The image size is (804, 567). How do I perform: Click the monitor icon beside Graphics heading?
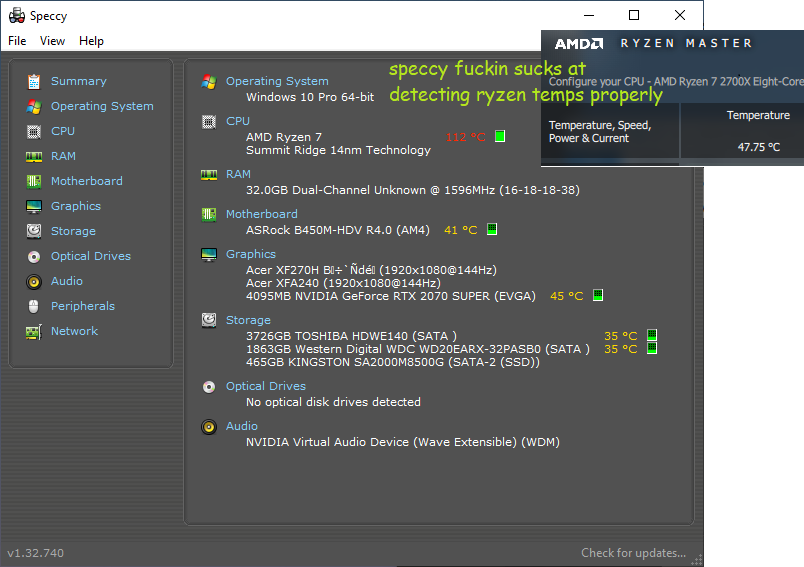[209, 255]
